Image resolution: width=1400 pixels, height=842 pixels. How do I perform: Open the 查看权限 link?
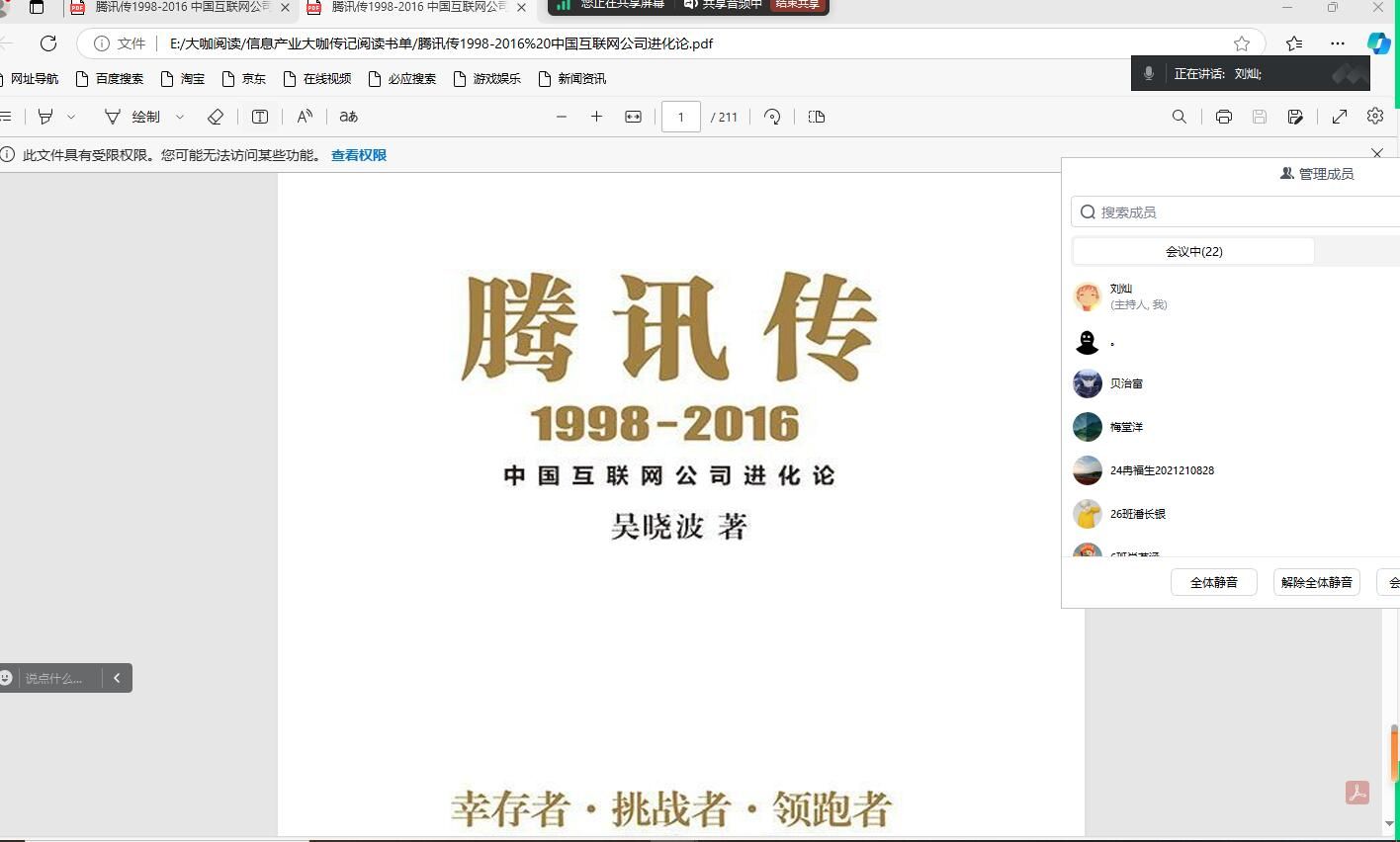(359, 155)
